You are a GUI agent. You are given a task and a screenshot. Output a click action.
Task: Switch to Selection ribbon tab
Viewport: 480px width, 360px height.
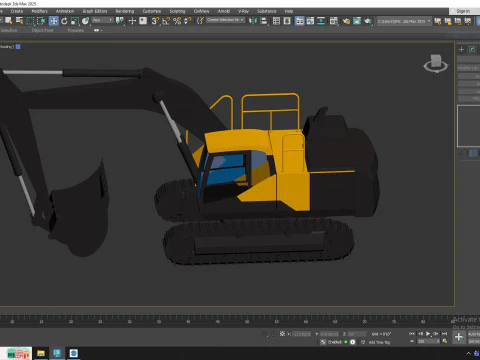(x=9, y=30)
